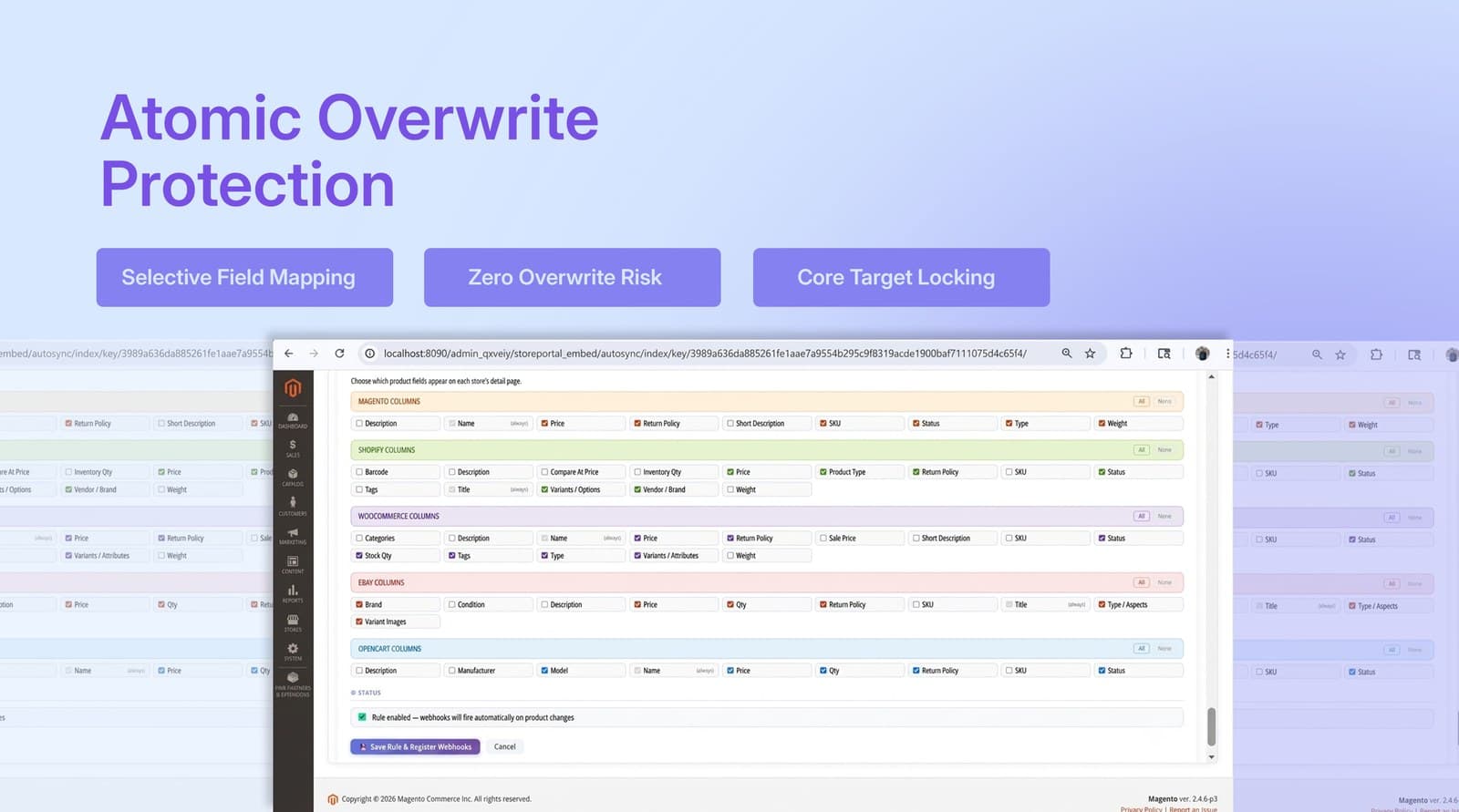Click the scrollbar down arrow
The width and height of the screenshot is (1459, 812).
1211,756
